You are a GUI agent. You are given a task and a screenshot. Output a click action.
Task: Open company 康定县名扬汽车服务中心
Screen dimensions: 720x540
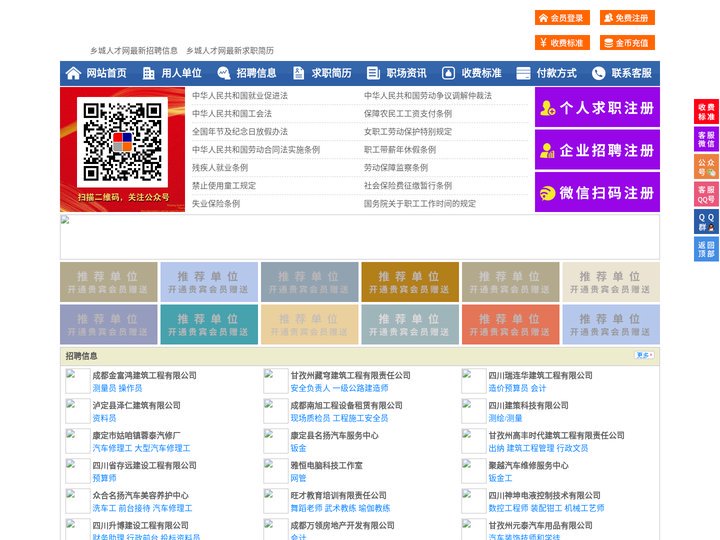pyautogui.click(x=334, y=435)
